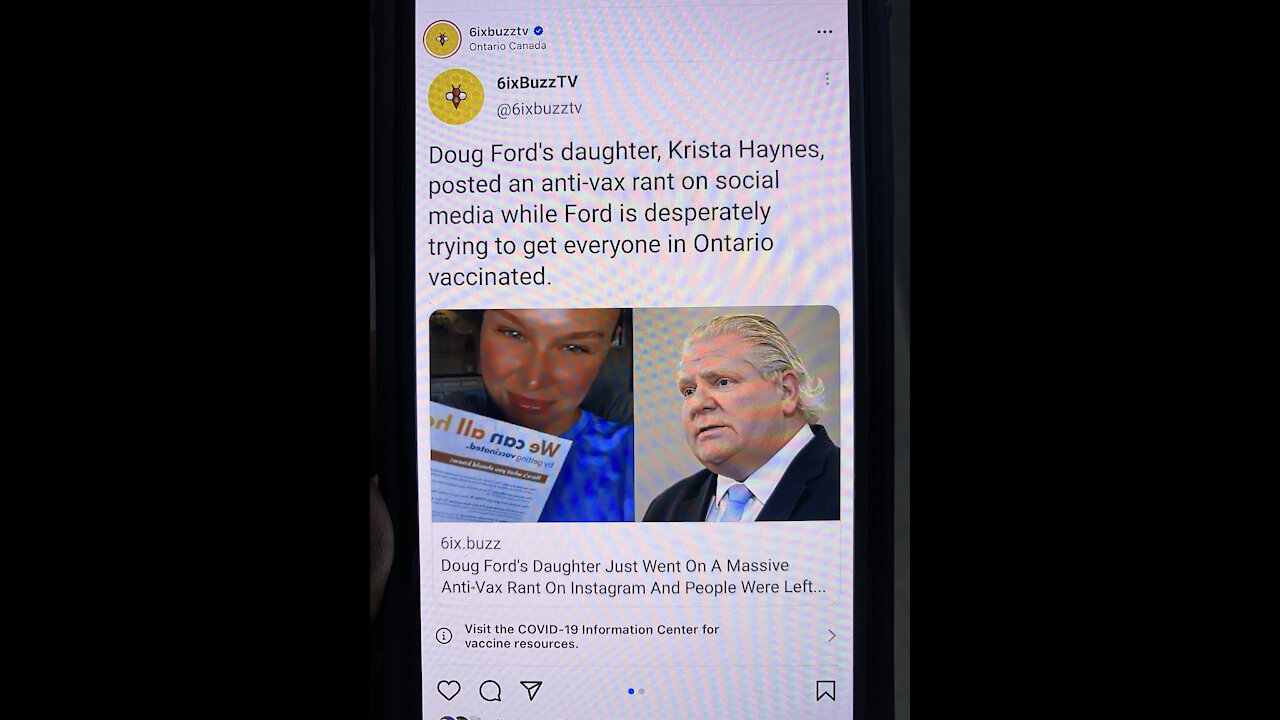Tap the Doug Ford photo on right

(x=737, y=414)
